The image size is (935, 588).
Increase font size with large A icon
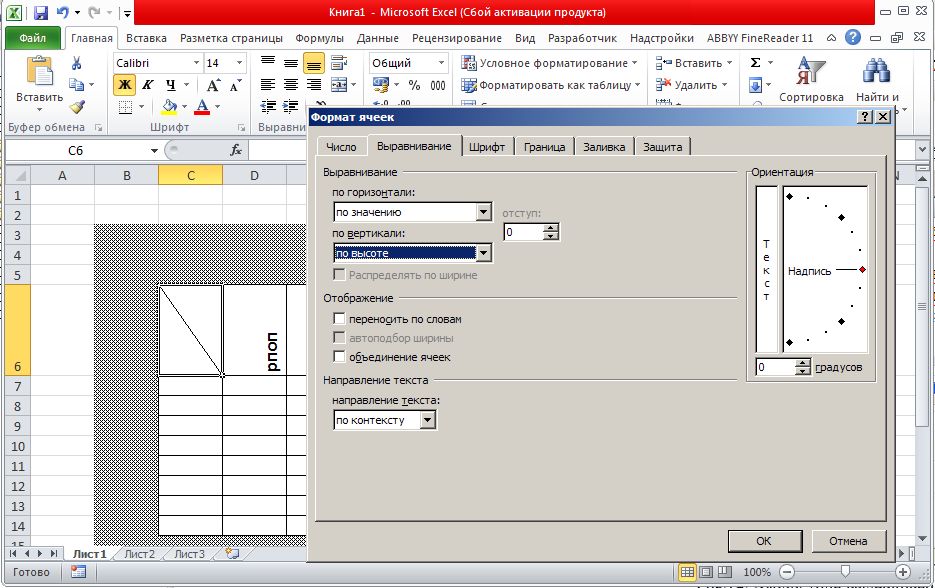(212, 85)
